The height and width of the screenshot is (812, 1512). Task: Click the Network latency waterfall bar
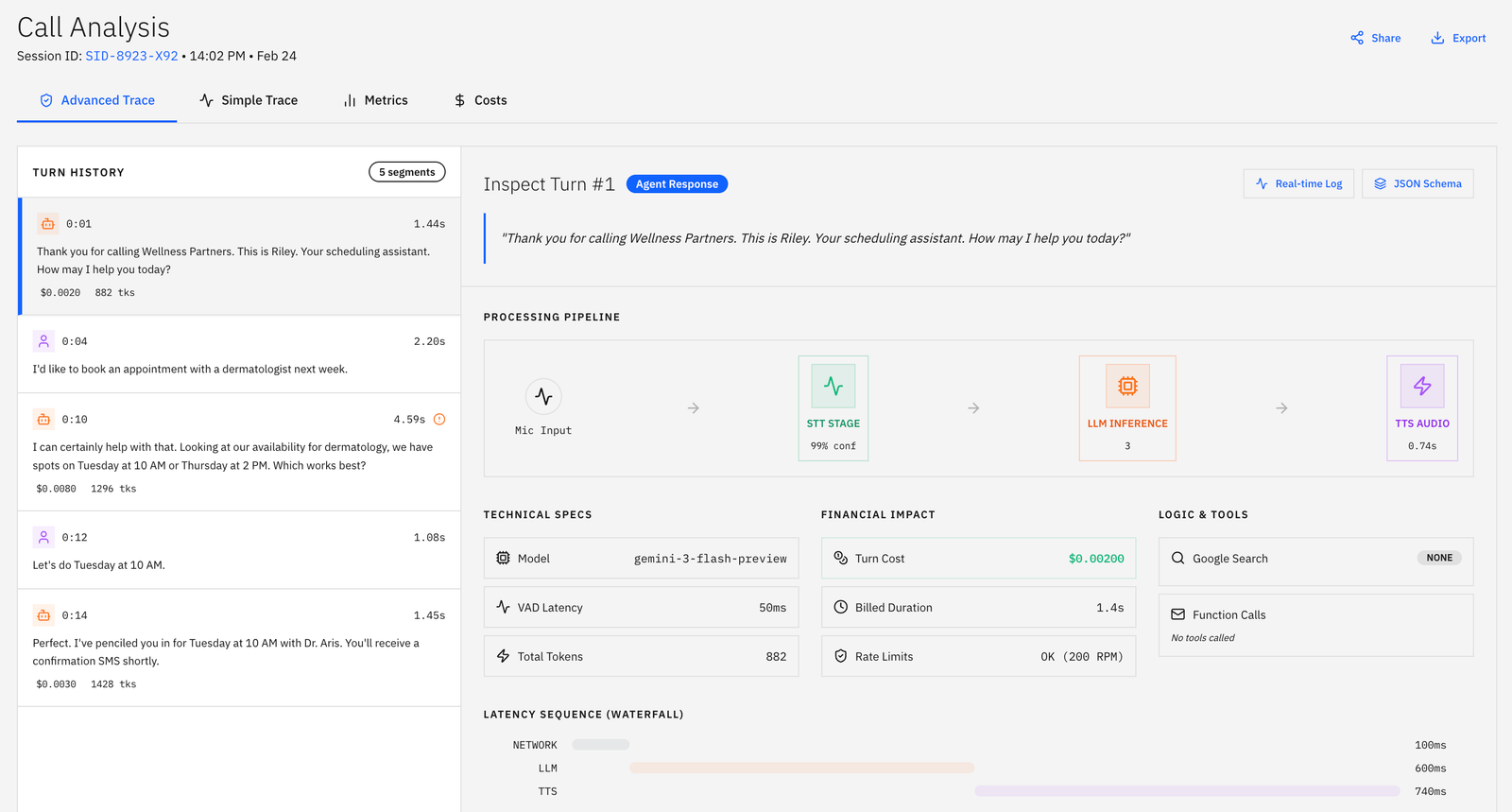[601, 745]
